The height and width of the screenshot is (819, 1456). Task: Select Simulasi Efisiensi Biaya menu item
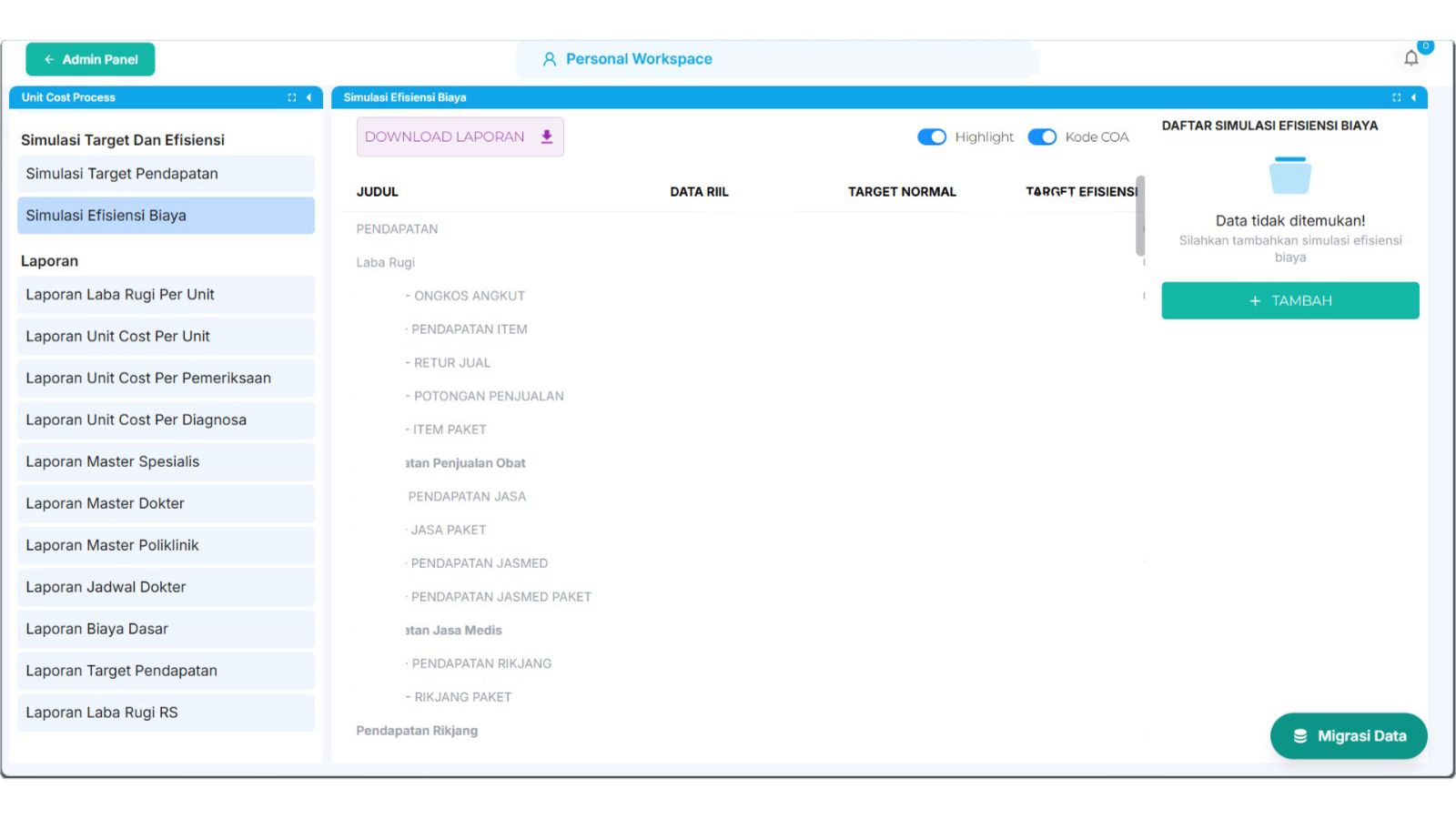[166, 216]
